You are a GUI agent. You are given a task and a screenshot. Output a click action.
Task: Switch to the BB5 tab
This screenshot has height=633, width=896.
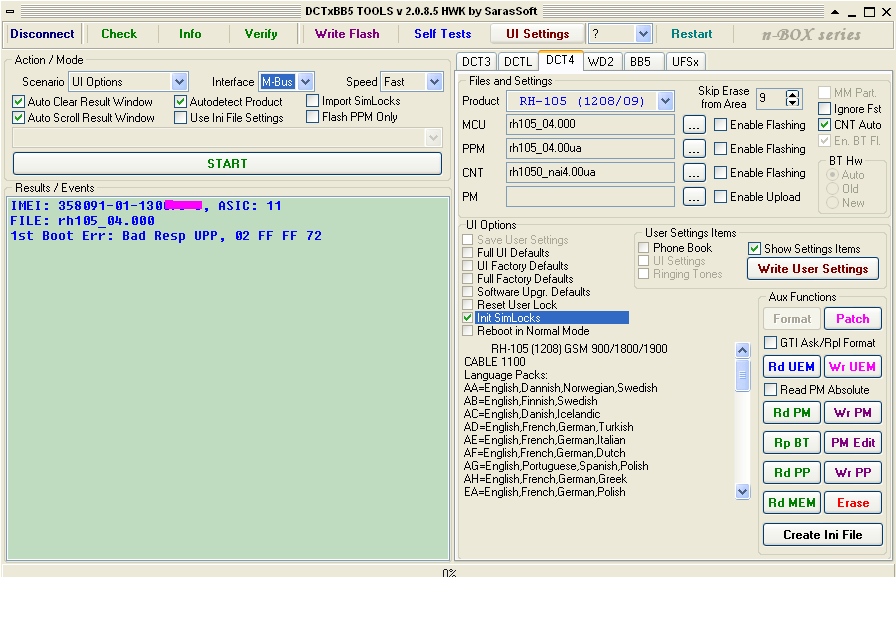[x=641, y=61]
